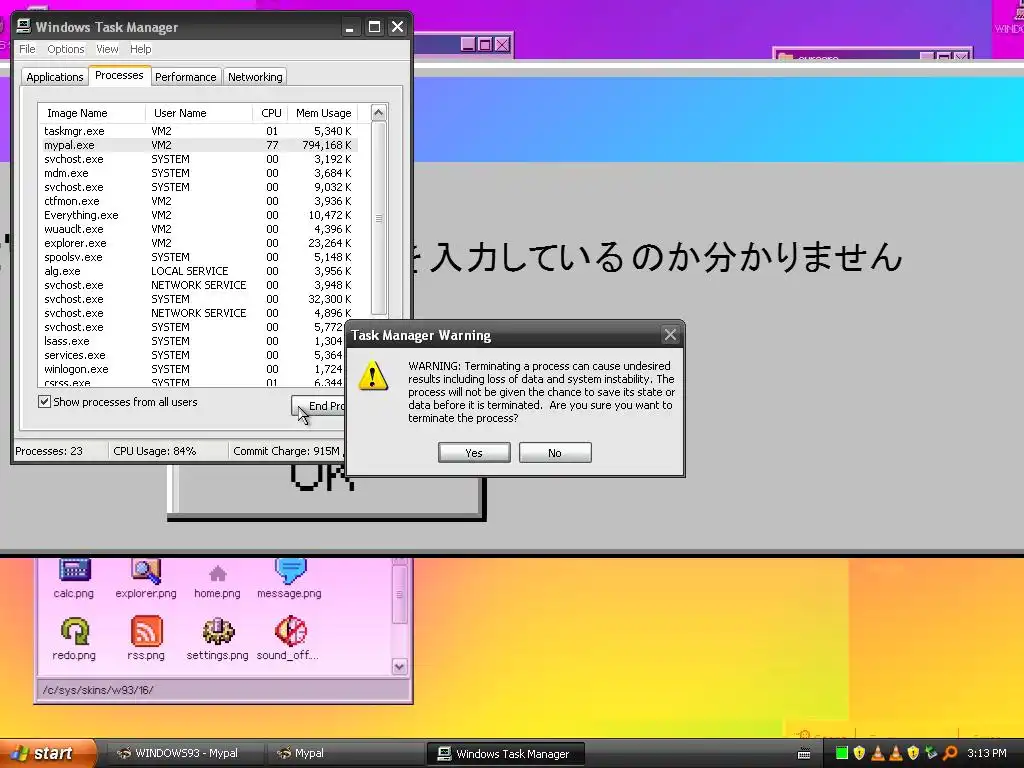The height and width of the screenshot is (768, 1024).
Task: Minimize the small purple background window
Action: (468, 44)
